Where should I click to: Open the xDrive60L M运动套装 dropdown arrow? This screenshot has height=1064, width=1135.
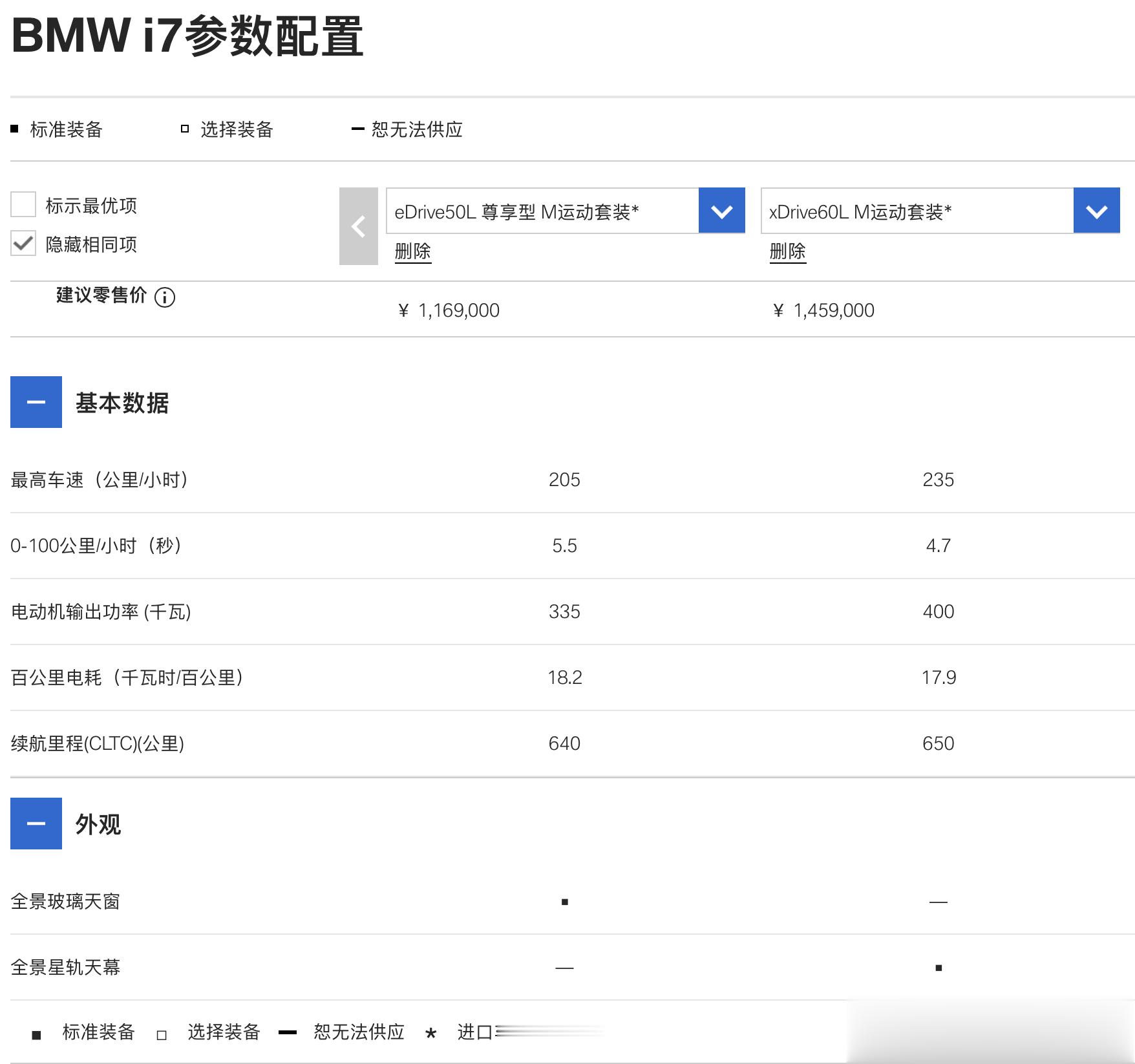[x=1096, y=211]
